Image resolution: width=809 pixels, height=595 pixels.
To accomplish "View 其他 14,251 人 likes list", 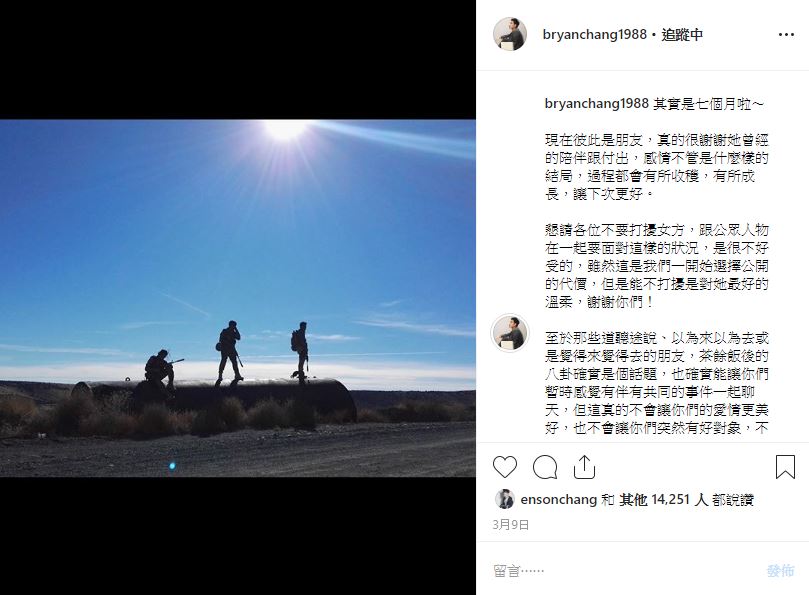I will (x=664, y=500).
